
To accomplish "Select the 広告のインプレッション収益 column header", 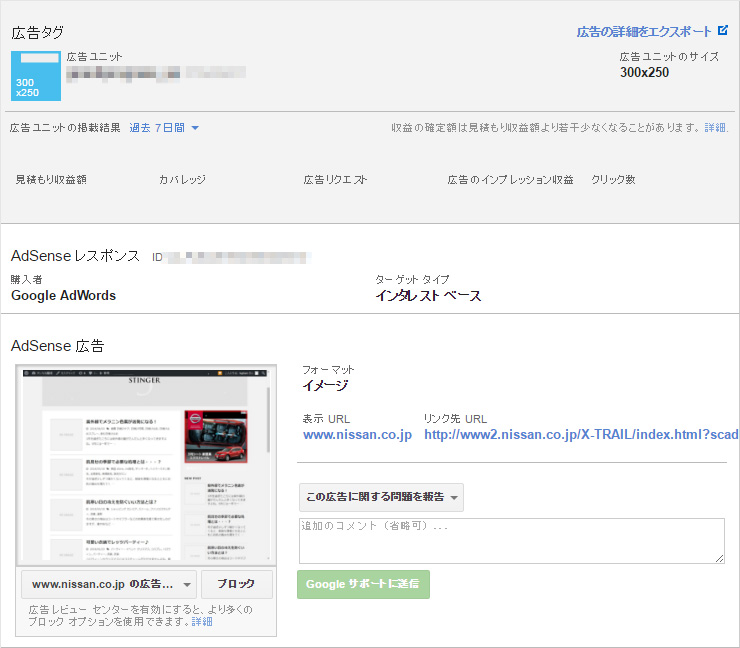I will tap(510, 180).
